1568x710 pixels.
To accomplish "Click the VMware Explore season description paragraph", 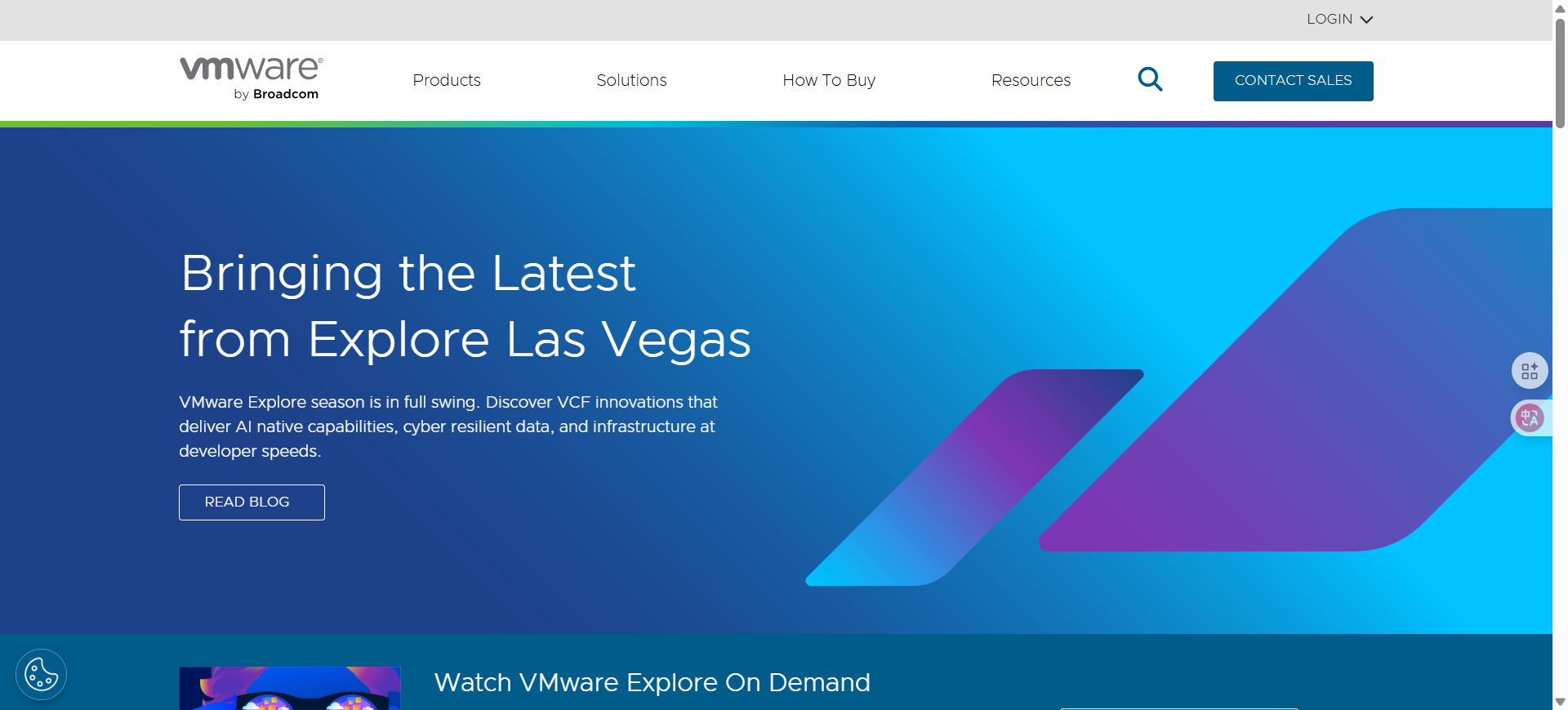I will click(448, 426).
